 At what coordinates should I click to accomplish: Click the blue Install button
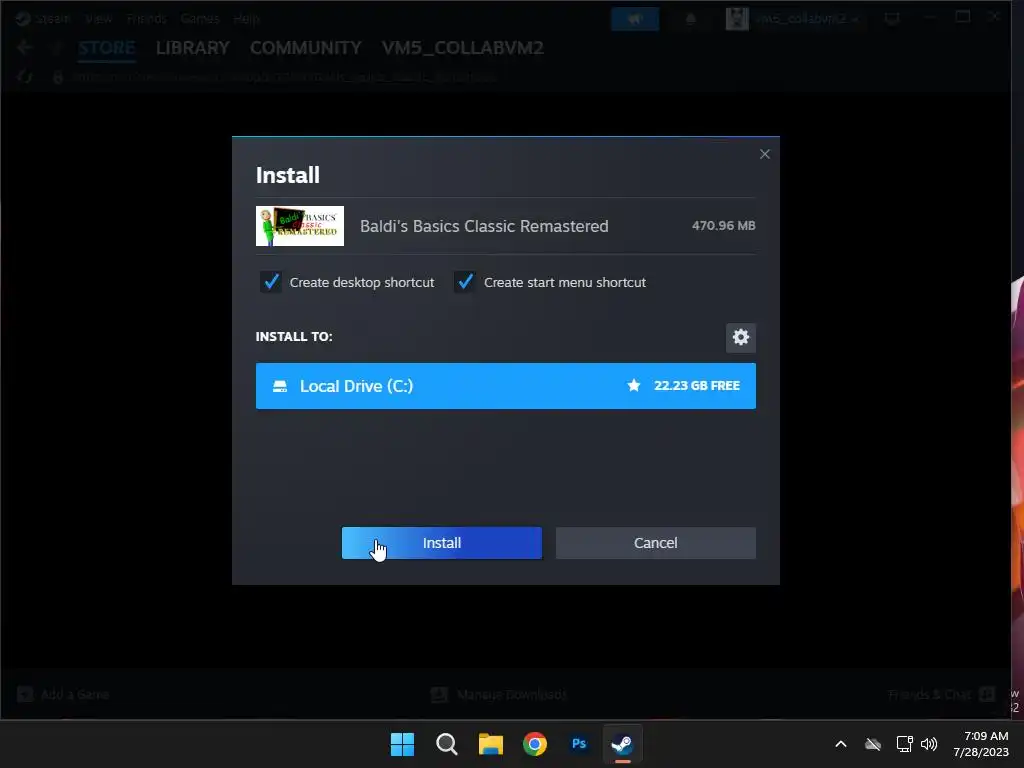point(441,543)
